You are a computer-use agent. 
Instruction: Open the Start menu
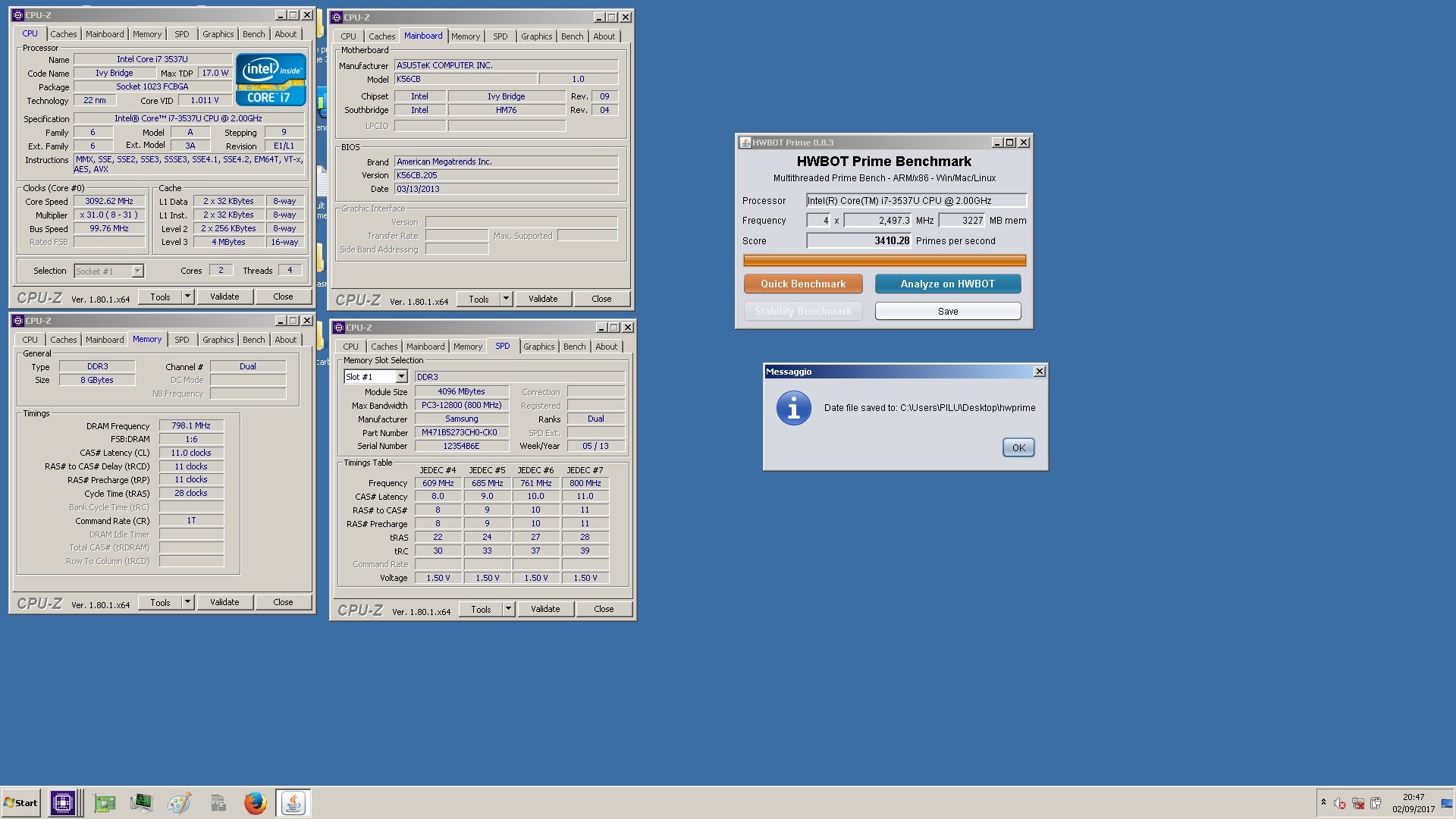21,803
